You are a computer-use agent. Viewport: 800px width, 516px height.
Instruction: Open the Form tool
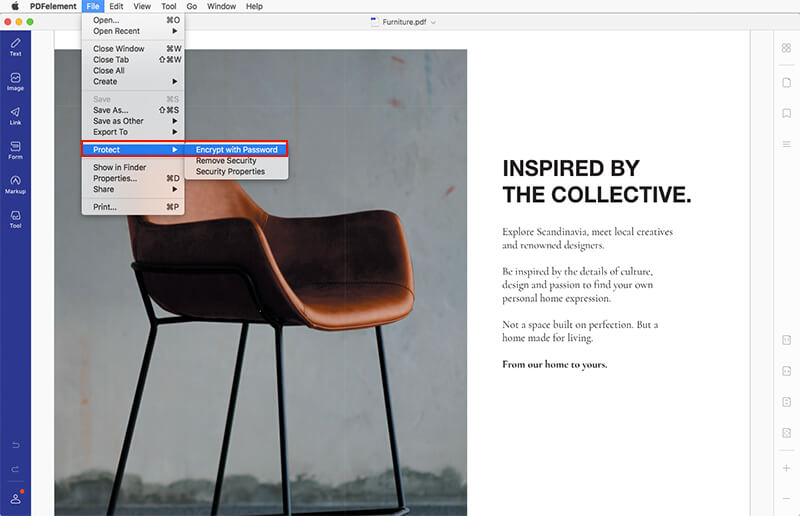(x=15, y=149)
